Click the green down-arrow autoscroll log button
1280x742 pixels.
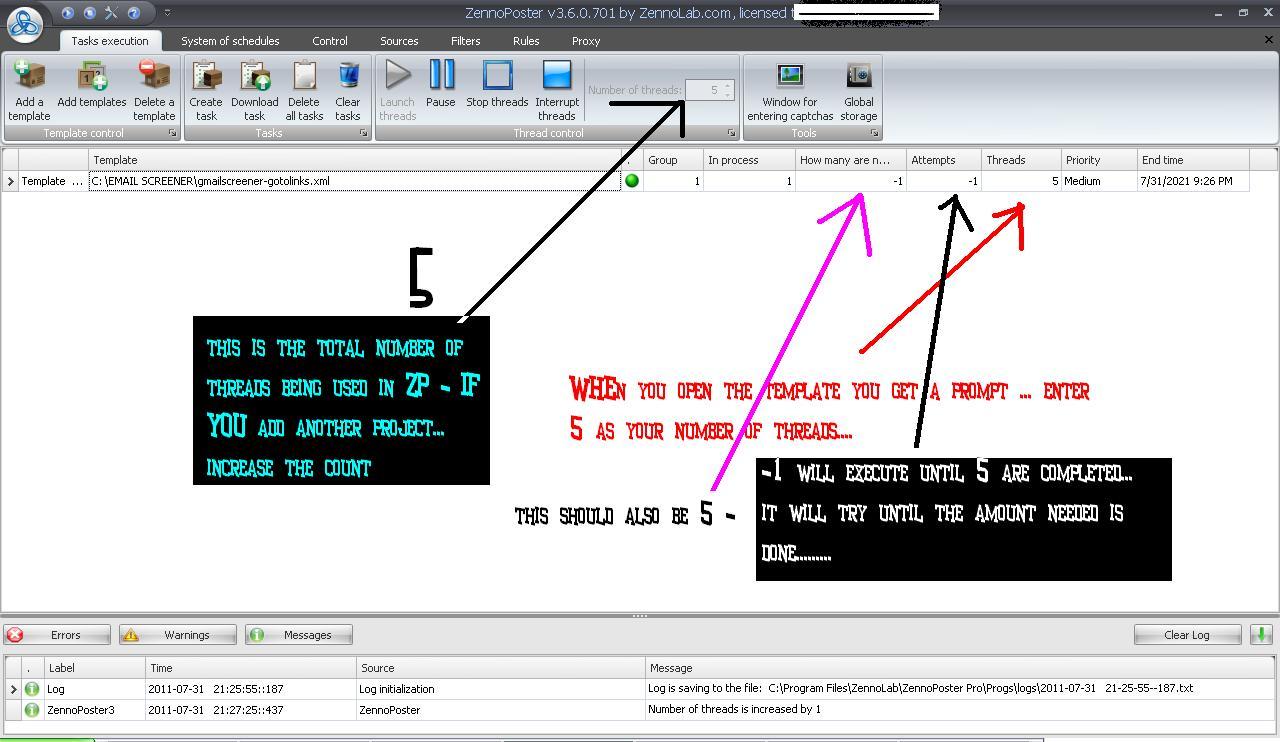click(1261, 635)
